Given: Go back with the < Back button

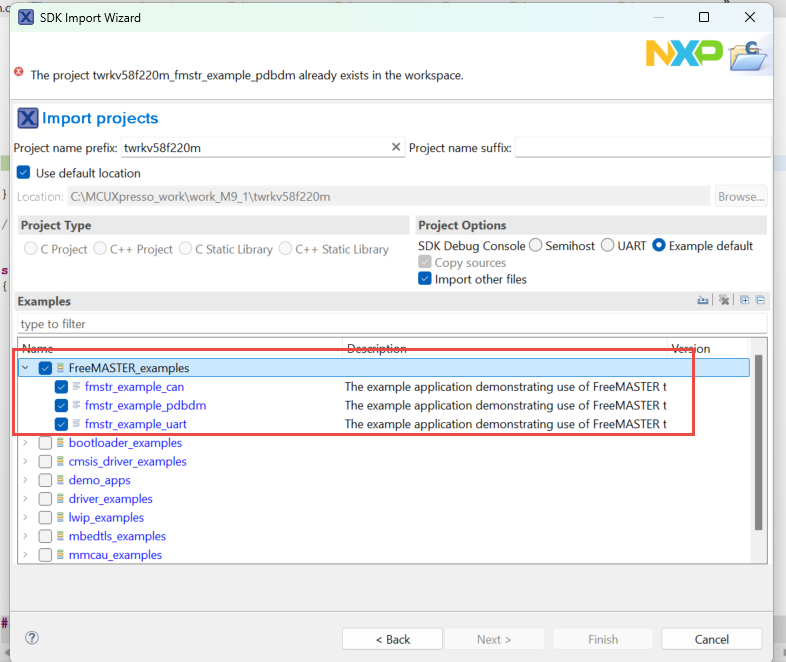Looking at the screenshot, I should click(x=392, y=639).
